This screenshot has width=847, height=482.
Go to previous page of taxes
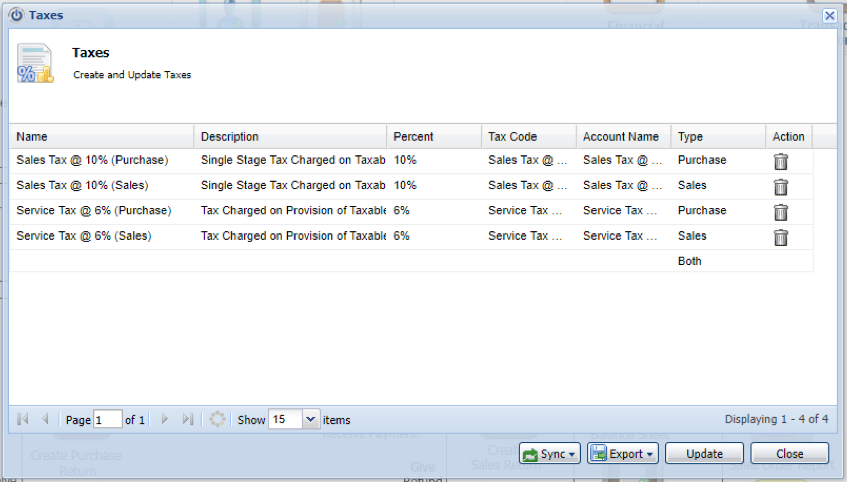[45, 420]
